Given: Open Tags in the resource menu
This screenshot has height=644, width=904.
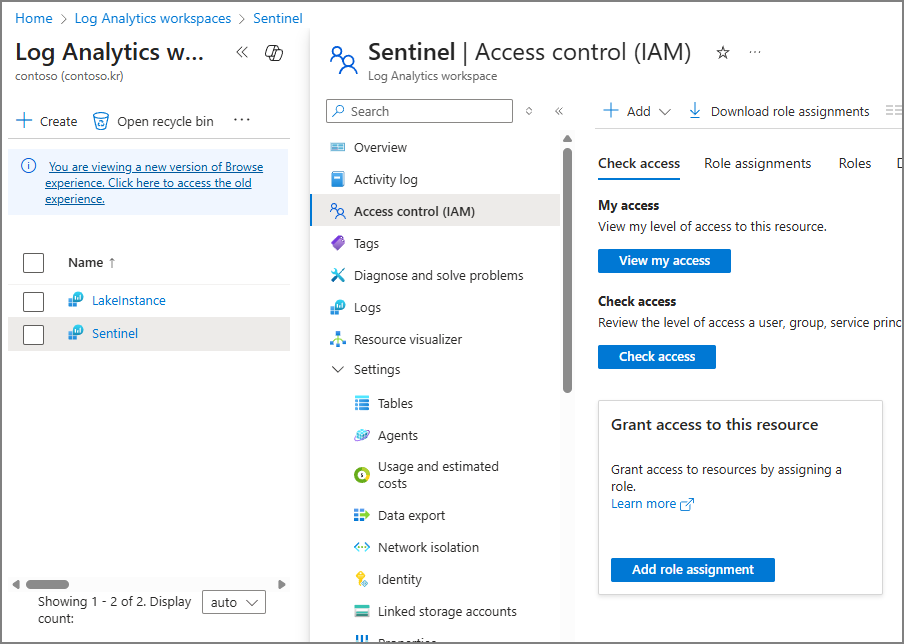Looking at the screenshot, I should (x=366, y=243).
